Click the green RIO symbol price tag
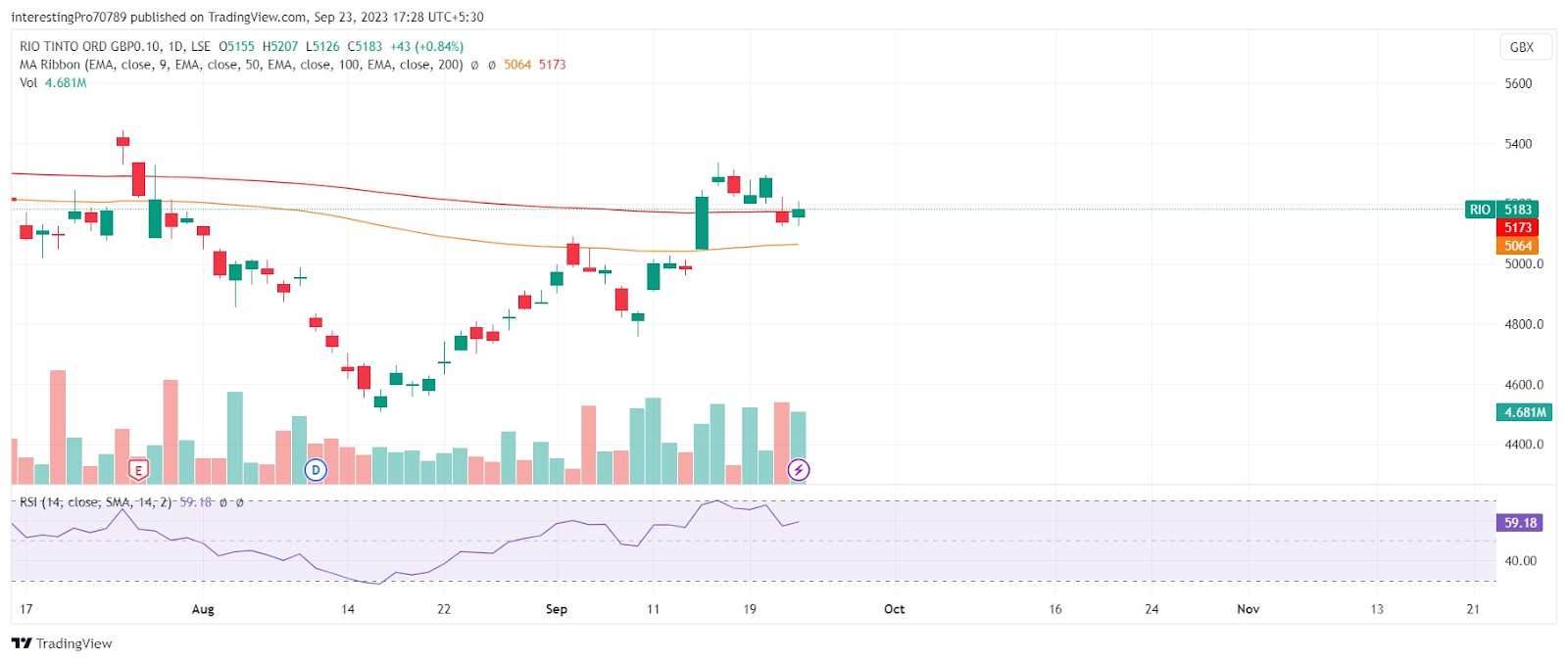 (1480, 210)
